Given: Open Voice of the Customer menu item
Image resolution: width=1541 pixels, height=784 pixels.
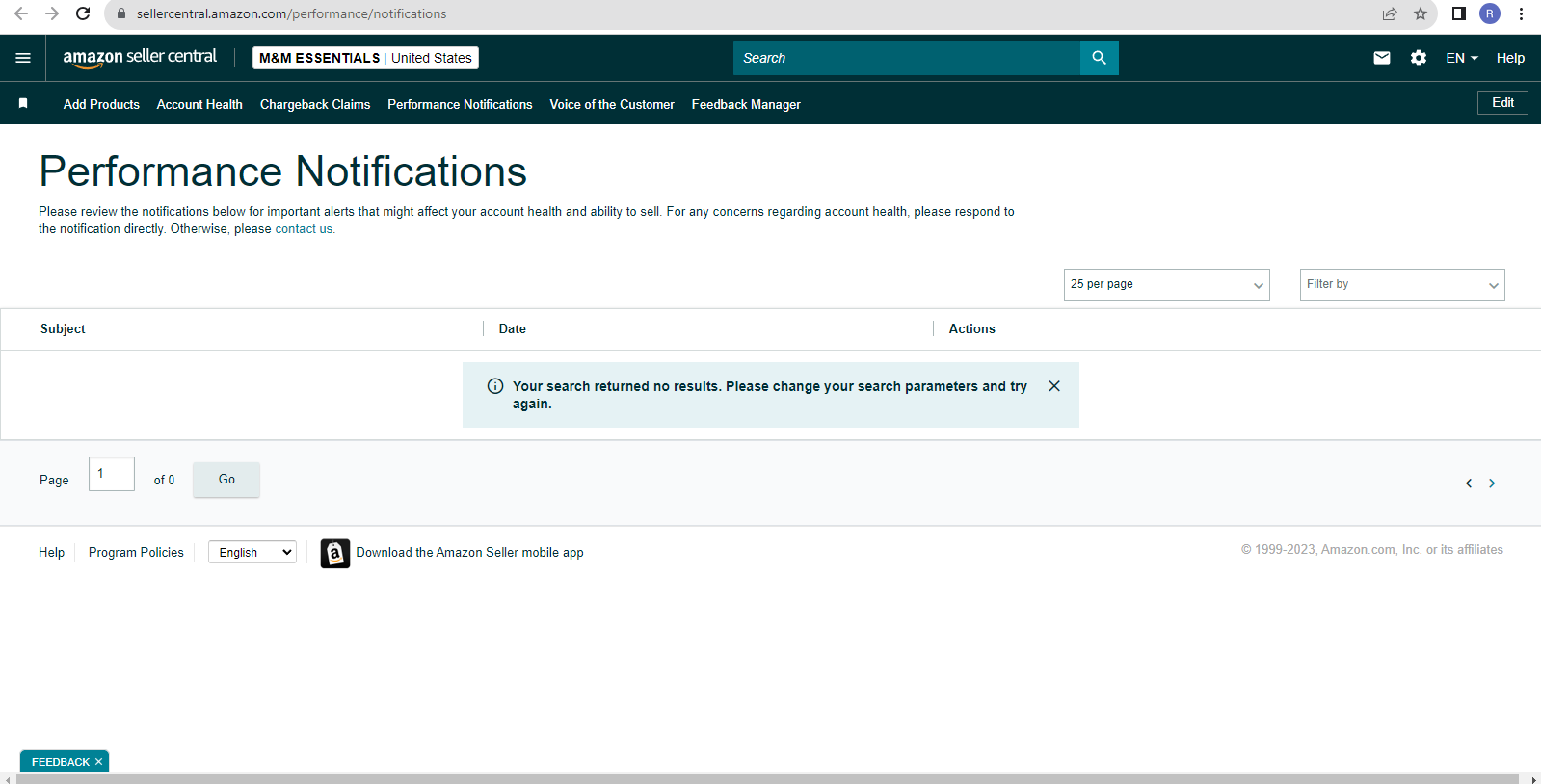Looking at the screenshot, I should click(x=612, y=104).
